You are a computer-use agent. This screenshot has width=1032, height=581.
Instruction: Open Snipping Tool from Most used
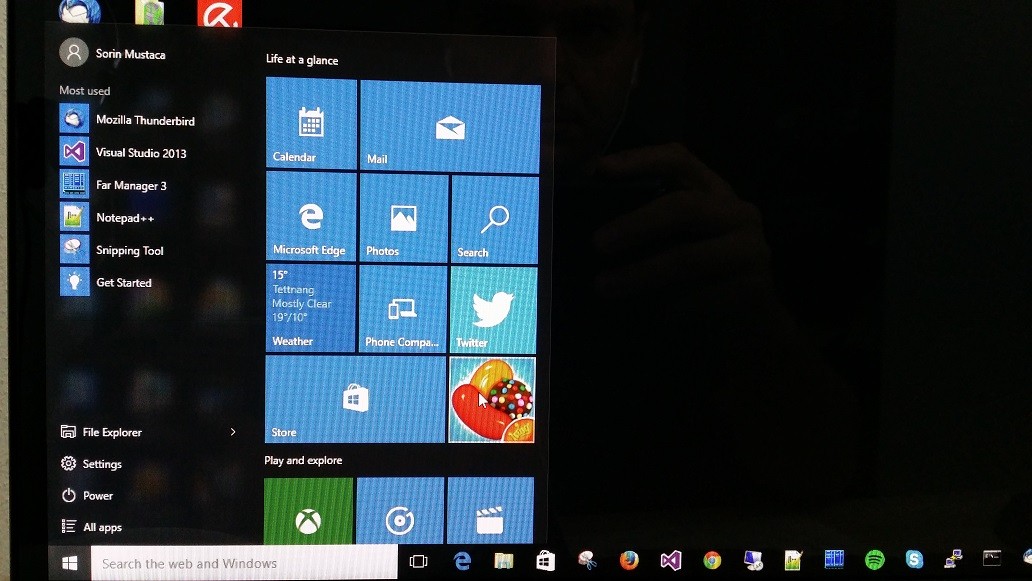click(112, 249)
